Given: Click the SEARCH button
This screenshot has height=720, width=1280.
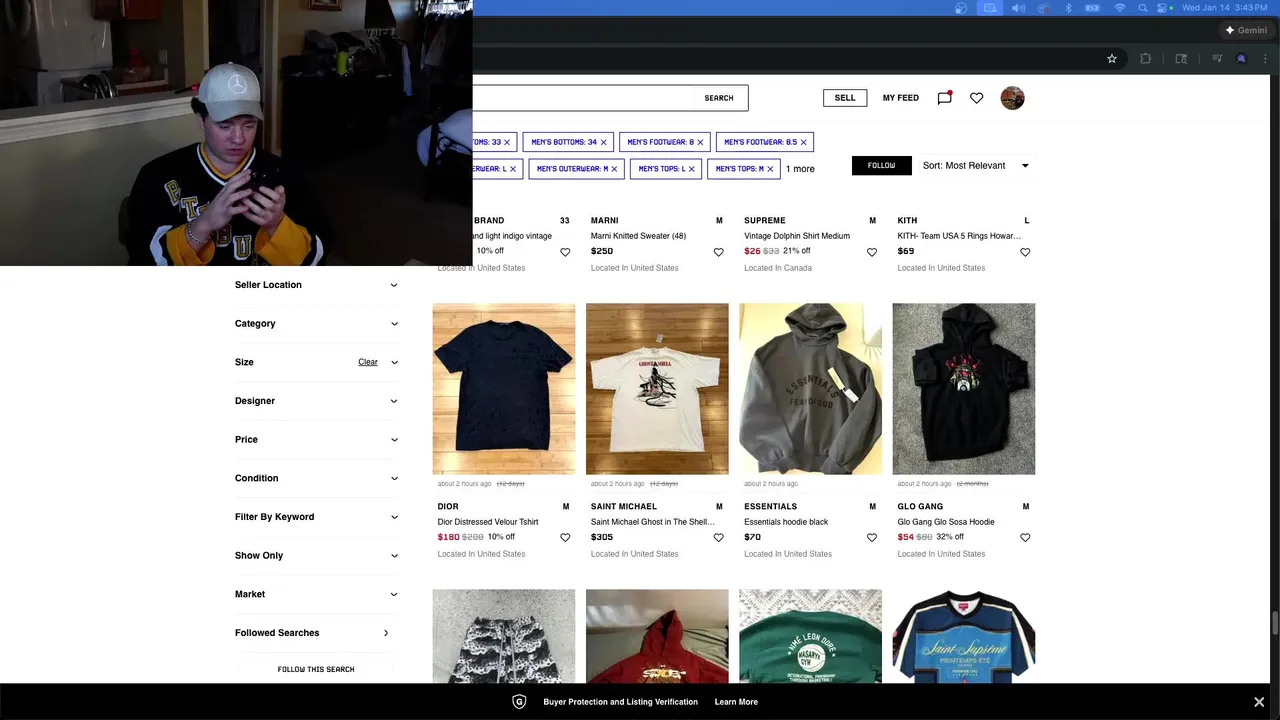Looking at the screenshot, I should pyautogui.click(x=719, y=98).
